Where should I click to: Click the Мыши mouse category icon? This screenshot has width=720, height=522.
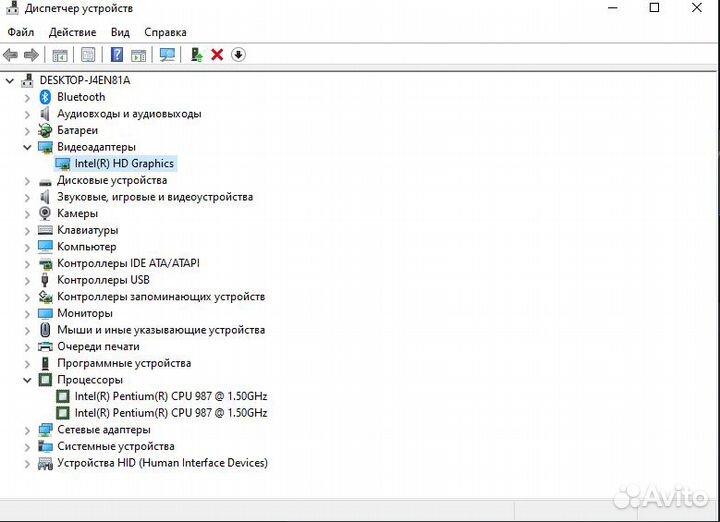(x=45, y=330)
